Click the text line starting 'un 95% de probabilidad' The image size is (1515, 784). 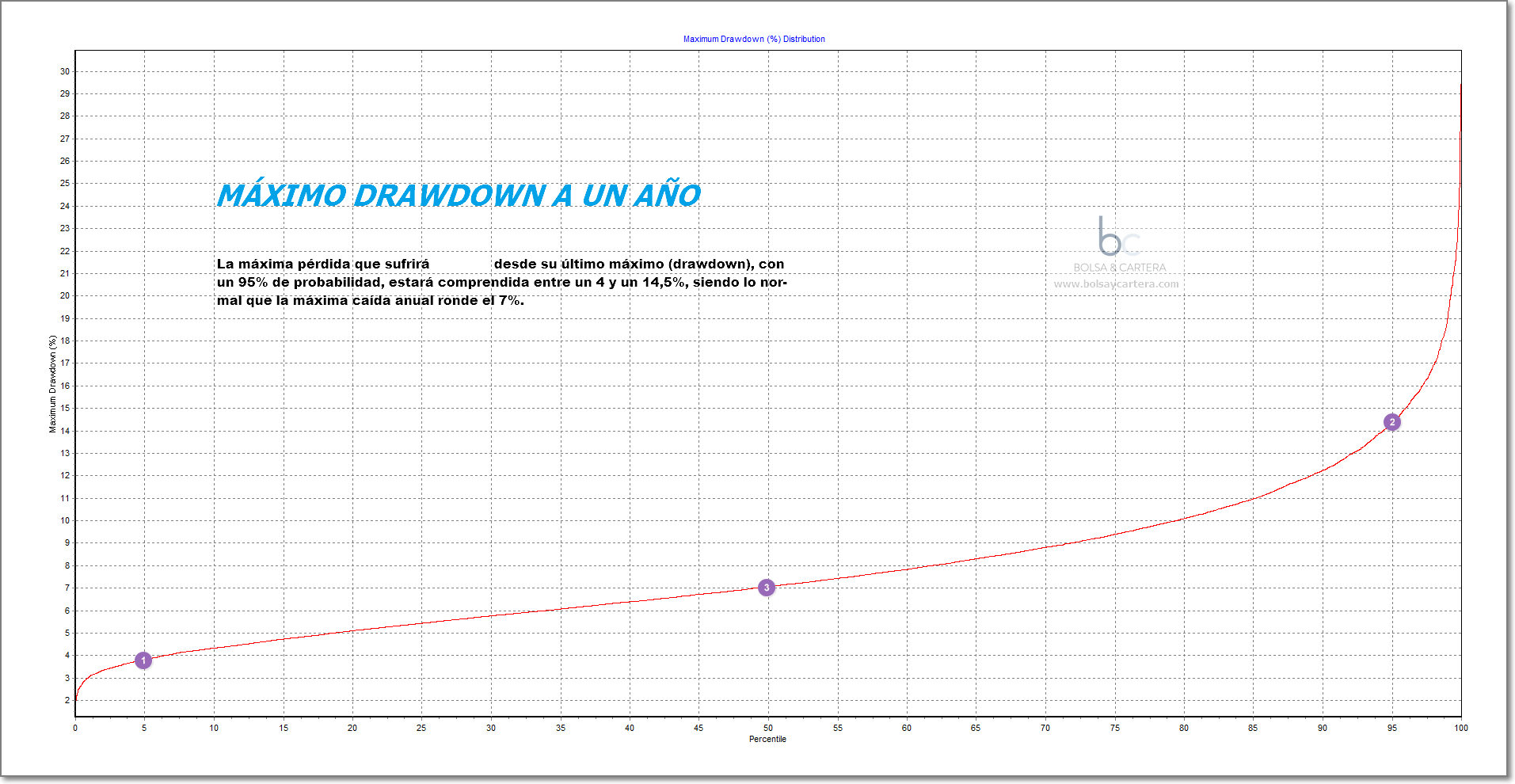tap(502, 282)
